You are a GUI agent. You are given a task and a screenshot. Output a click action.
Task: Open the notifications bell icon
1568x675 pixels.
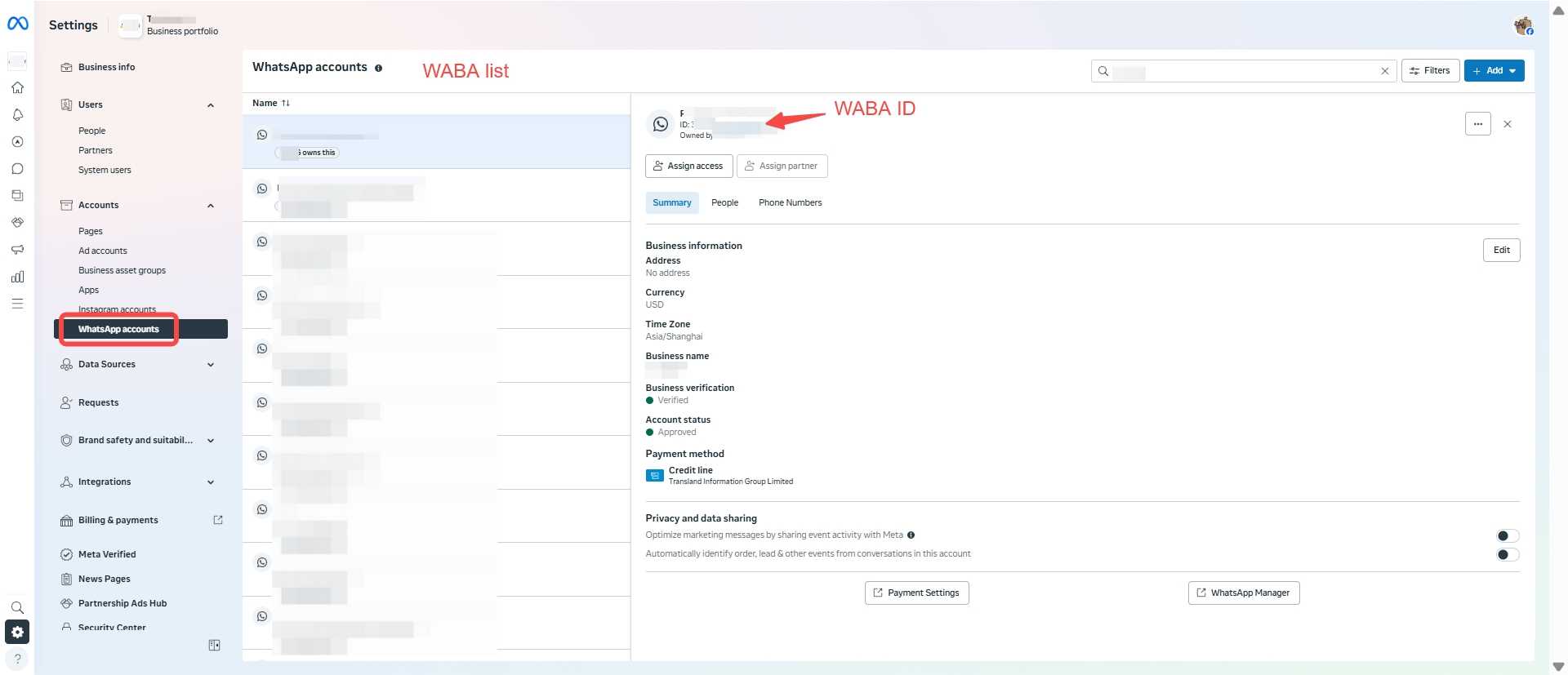click(17, 115)
